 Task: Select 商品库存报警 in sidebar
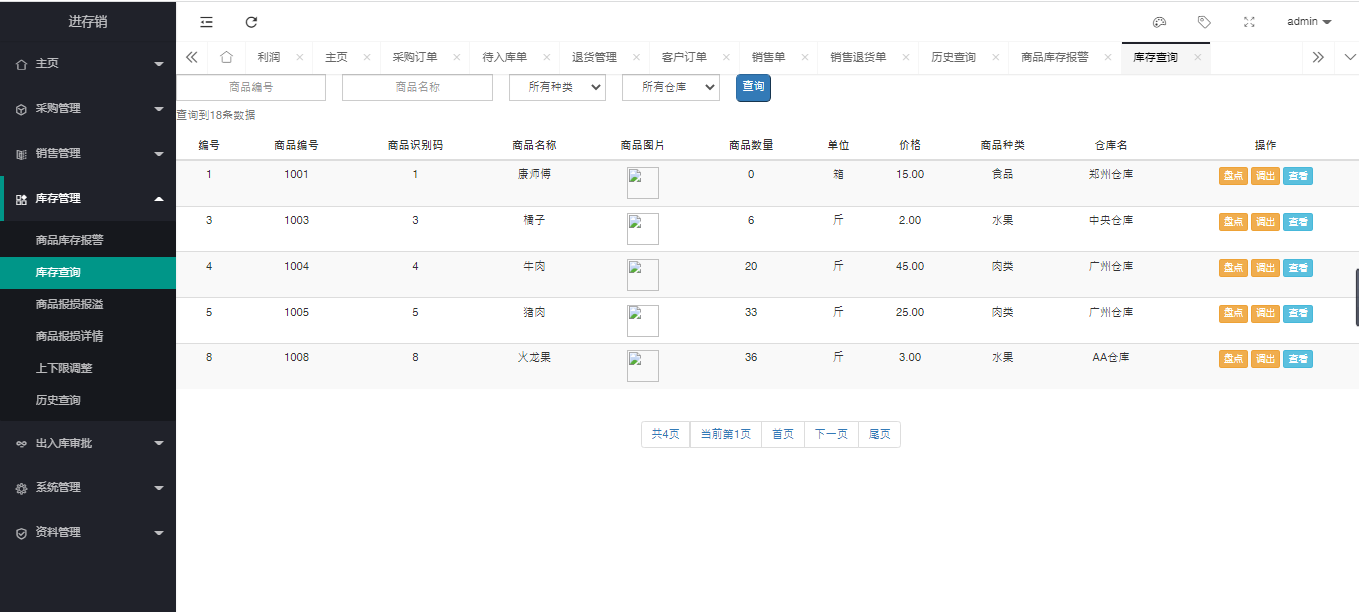click(x=69, y=240)
